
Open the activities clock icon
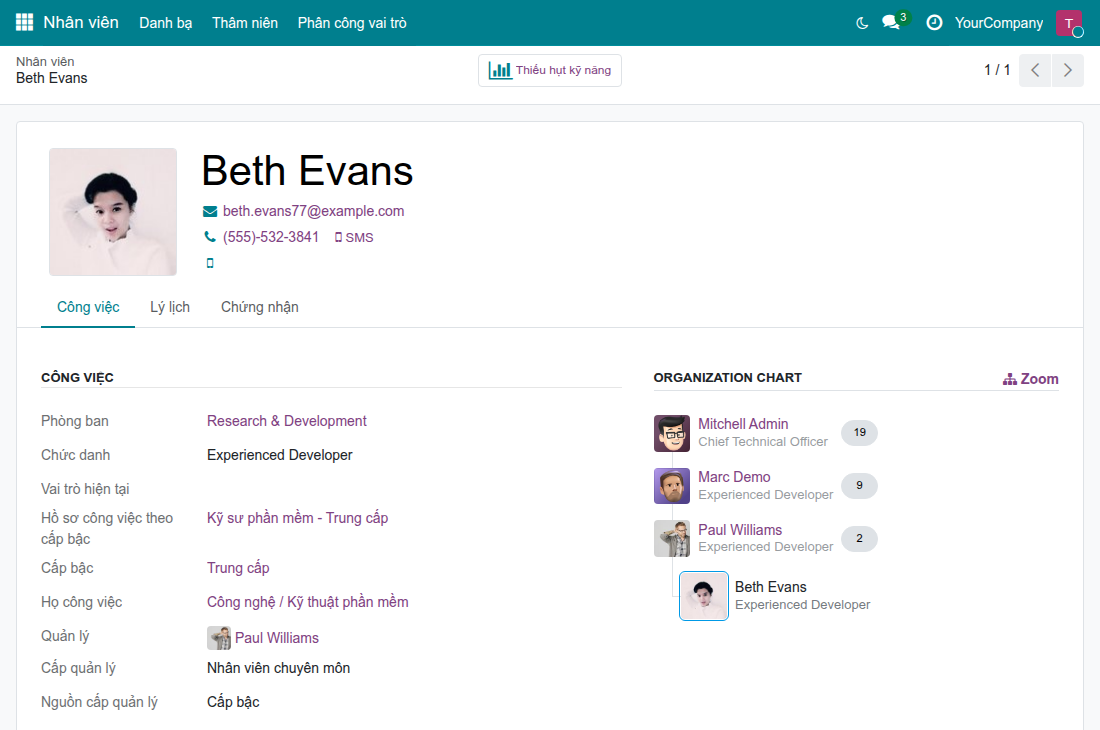[934, 22]
